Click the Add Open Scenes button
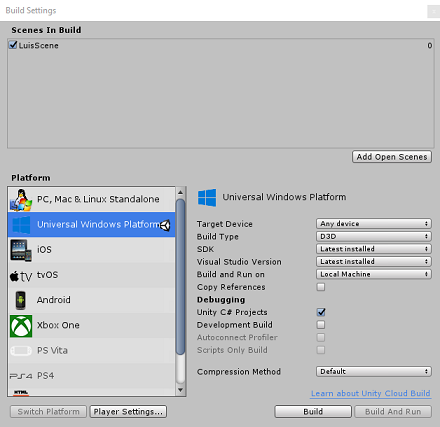Viewport: 440px width, 427px height. click(392, 157)
